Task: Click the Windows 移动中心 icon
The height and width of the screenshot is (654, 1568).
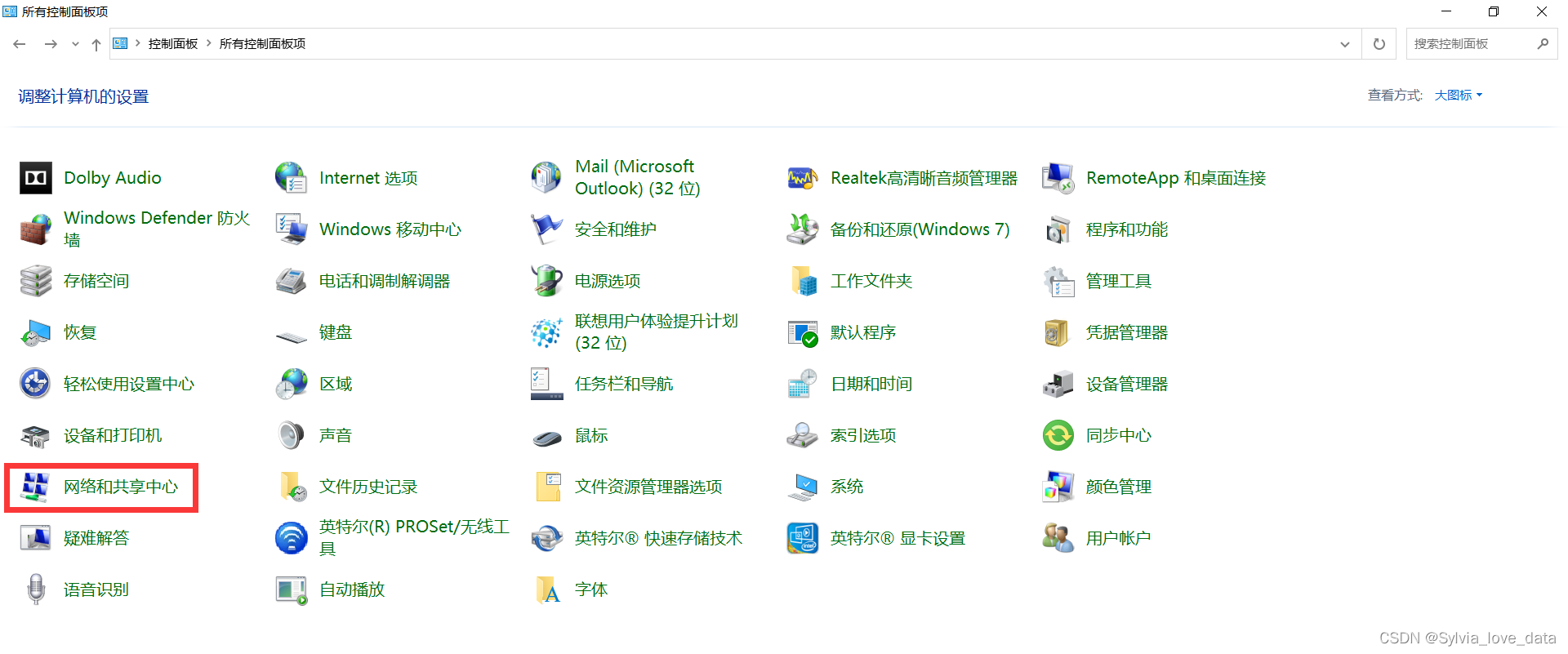Action: [x=292, y=229]
